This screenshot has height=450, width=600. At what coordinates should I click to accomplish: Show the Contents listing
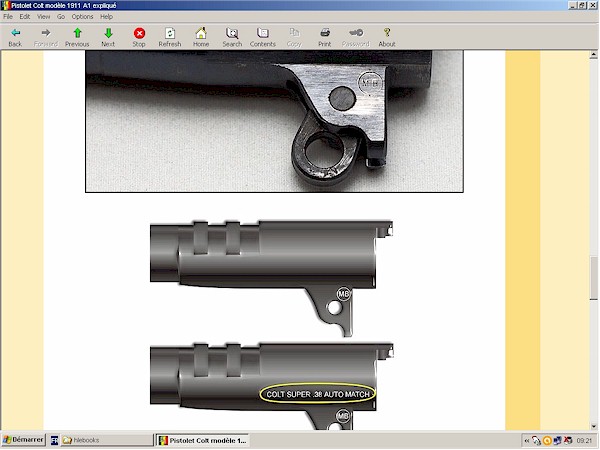point(263,38)
